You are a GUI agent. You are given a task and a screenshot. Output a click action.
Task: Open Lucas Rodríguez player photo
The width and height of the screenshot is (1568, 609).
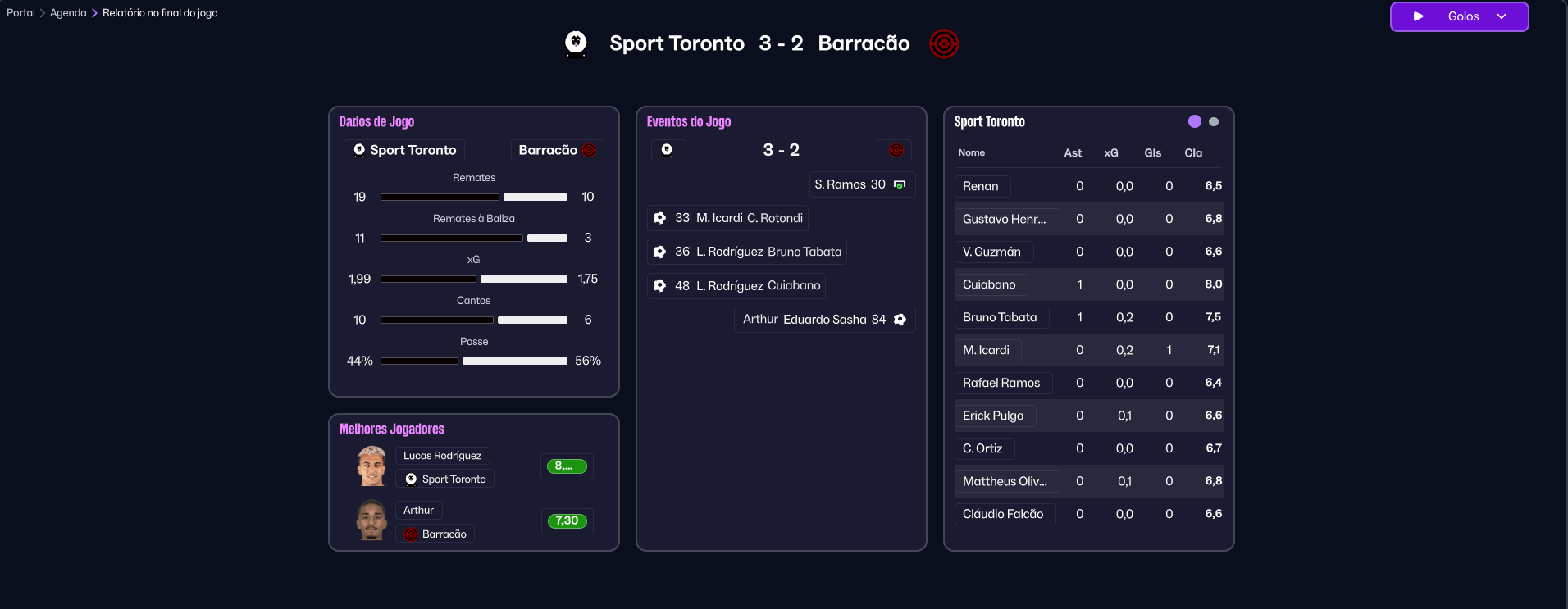coord(371,466)
